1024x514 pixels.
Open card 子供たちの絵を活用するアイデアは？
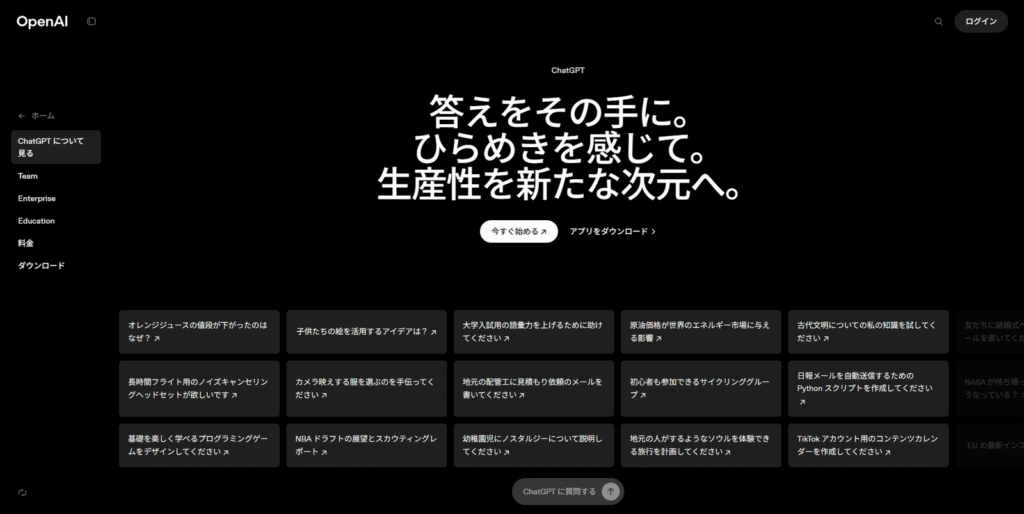[366, 332]
